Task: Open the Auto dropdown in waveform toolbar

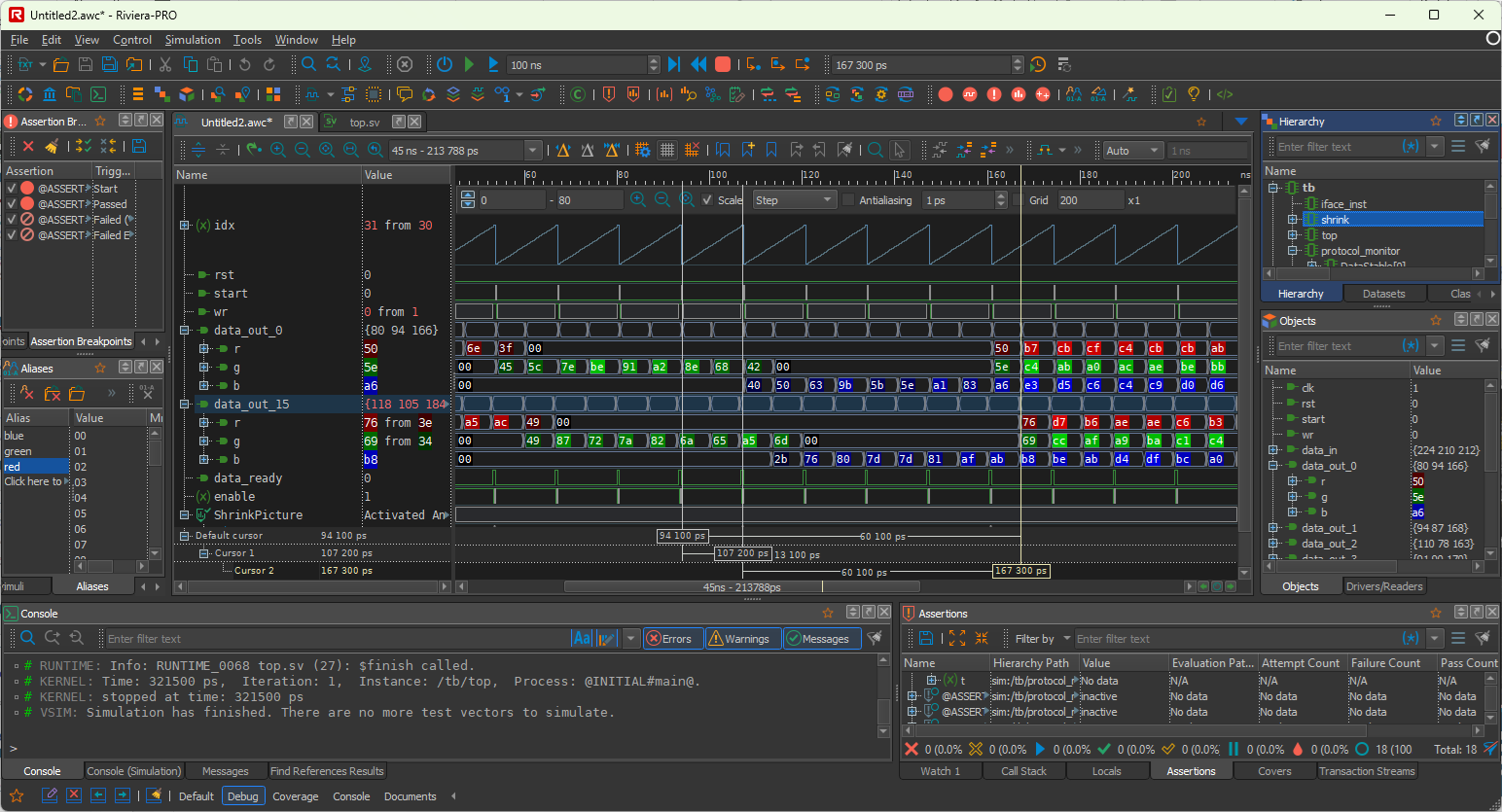Action: click(1133, 151)
